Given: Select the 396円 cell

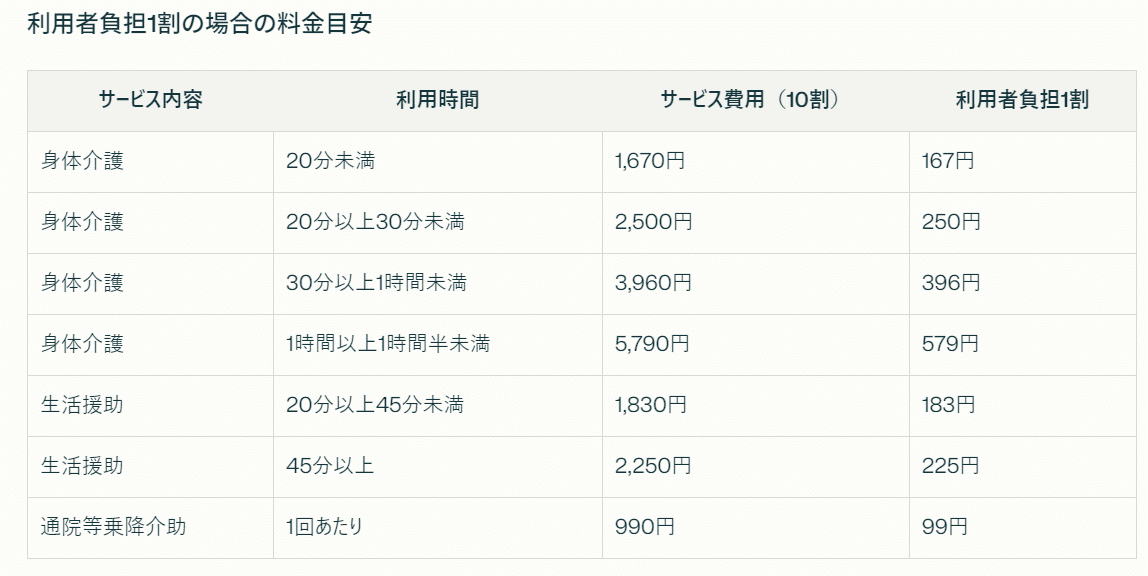Looking at the screenshot, I should pyautogui.click(x=1022, y=284).
